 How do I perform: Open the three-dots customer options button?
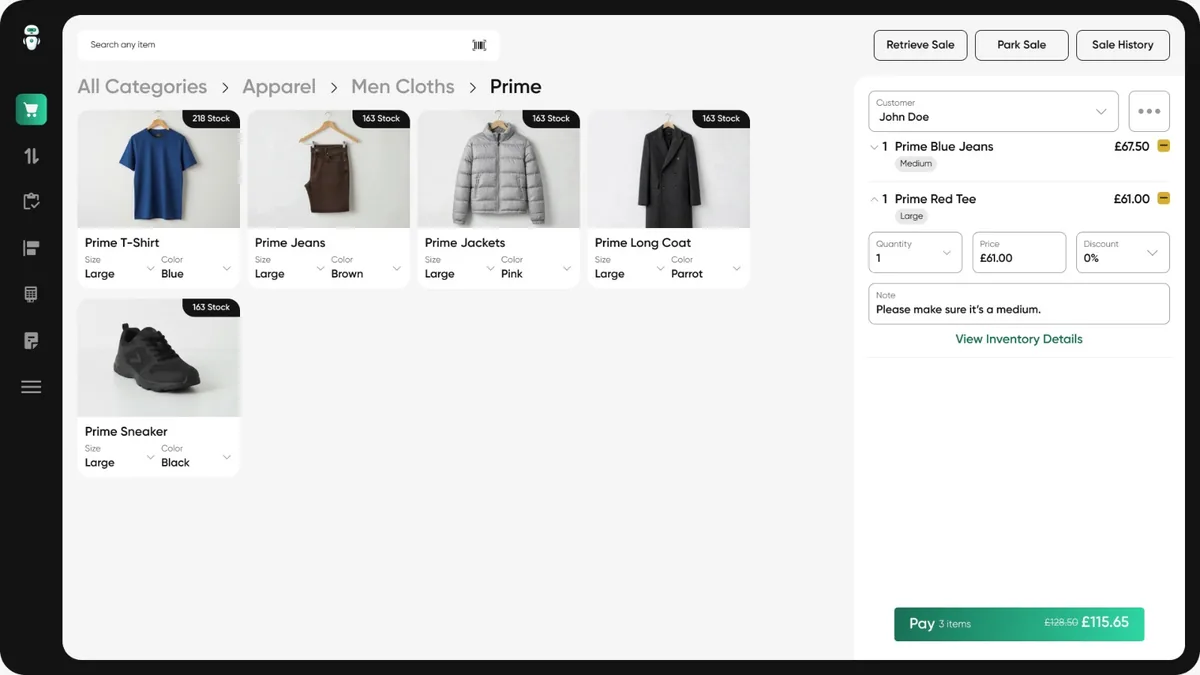coord(1149,111)
